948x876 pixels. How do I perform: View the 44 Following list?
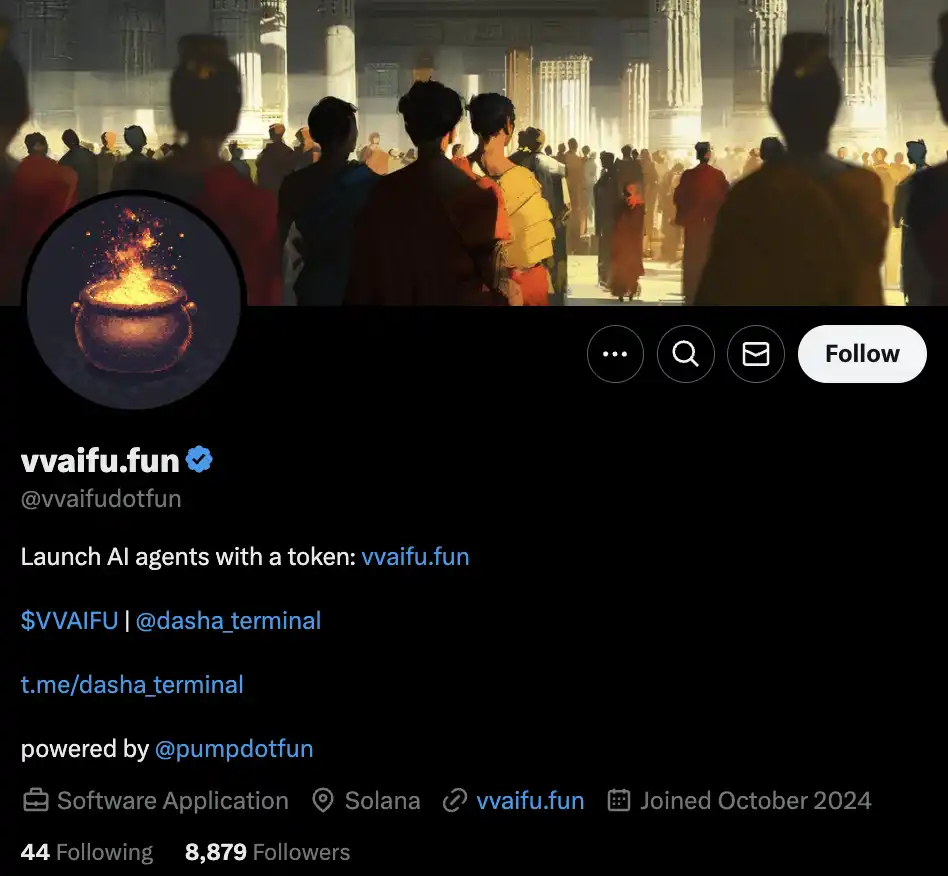[87, 852]
